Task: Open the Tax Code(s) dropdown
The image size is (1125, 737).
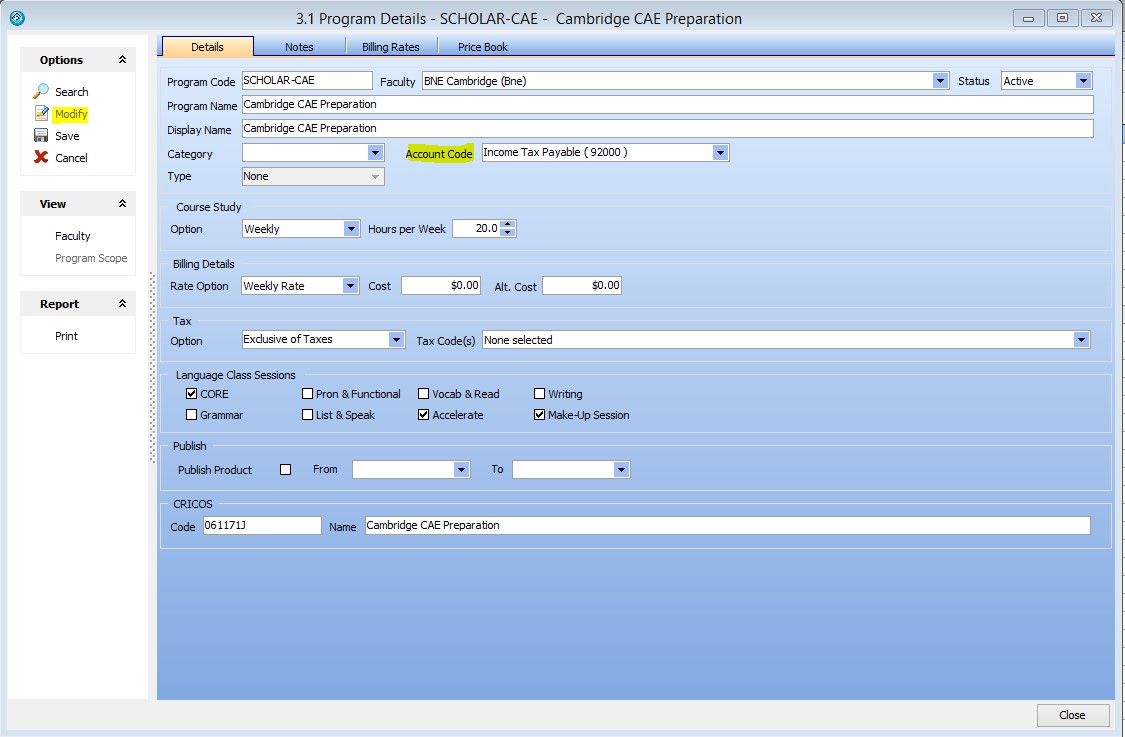Action: (x=1081, y=339)
